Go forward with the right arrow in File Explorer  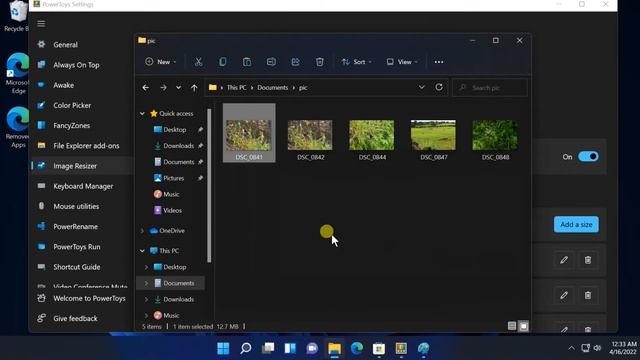click(163, 87)
